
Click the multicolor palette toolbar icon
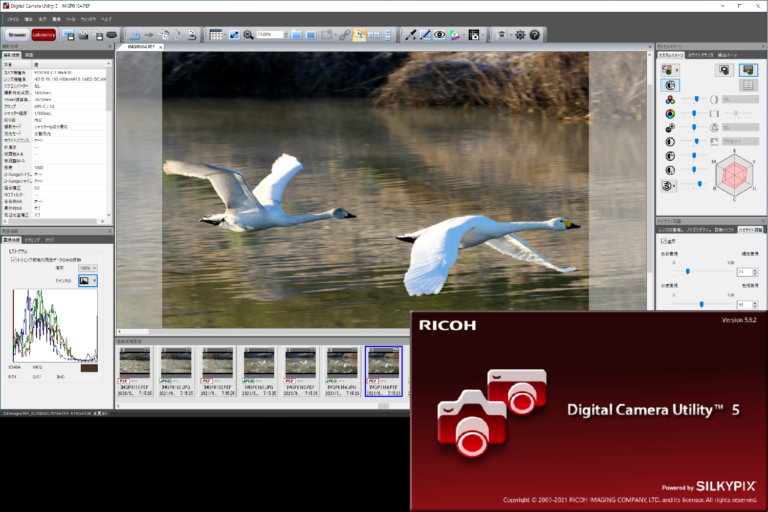point(455,35)
